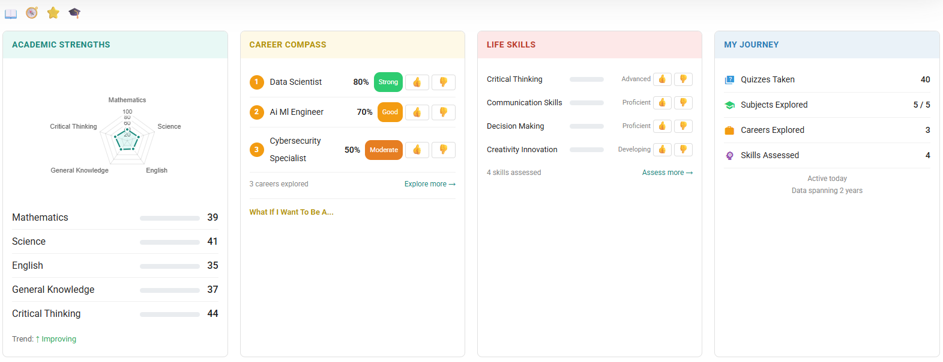This screenshot has height=362, width=943.
Task: Click the Quizzes Taken row label
Action: pos(767,79)
